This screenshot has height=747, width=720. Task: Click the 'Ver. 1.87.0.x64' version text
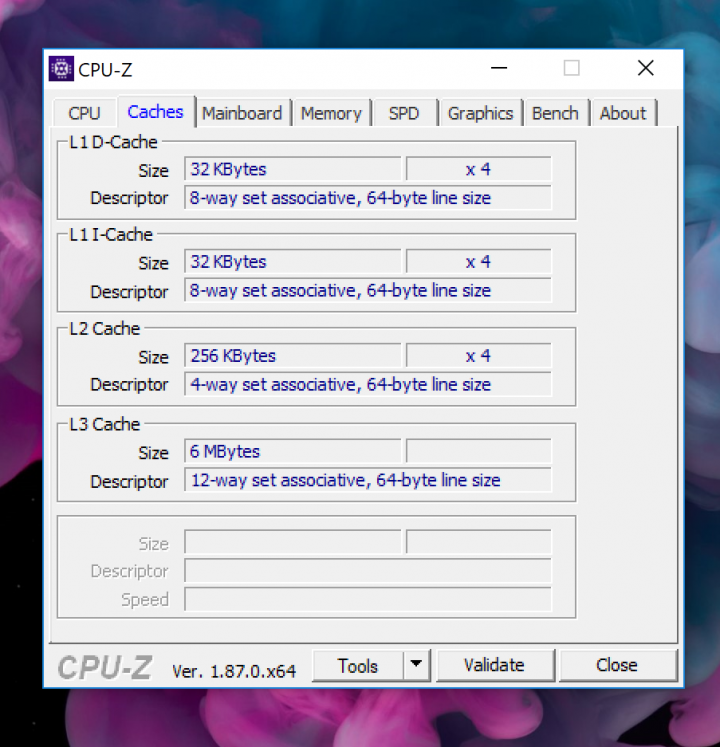tap(234, 671)
